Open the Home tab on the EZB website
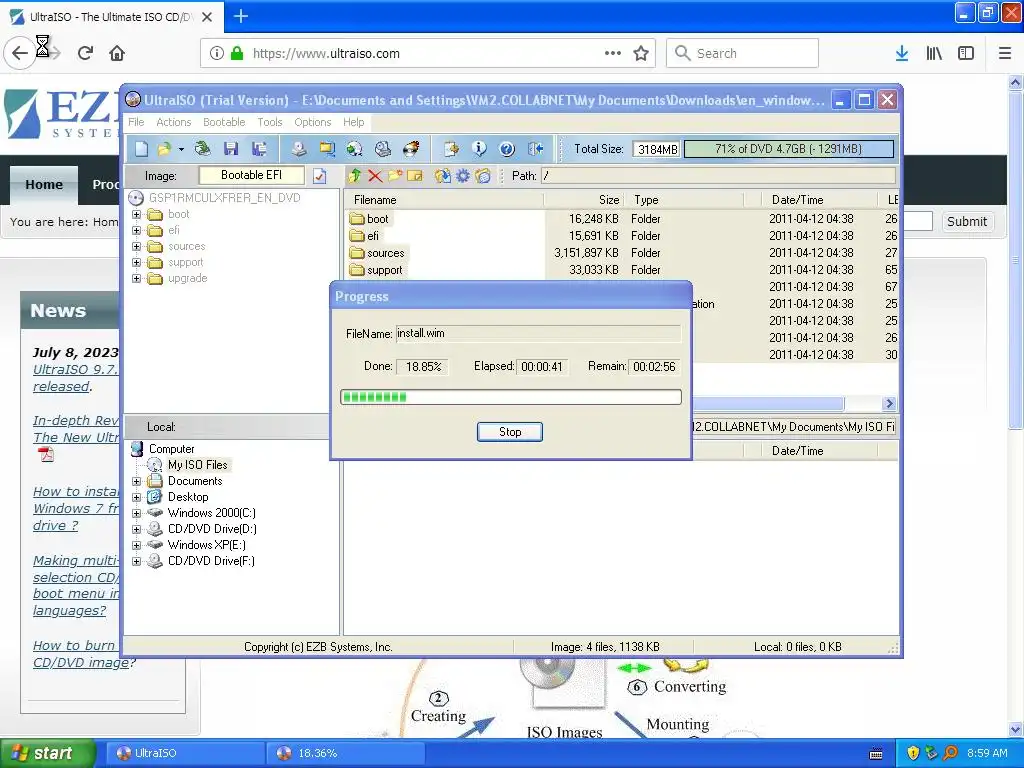The image size is (1024, 768). coord(44,185)
